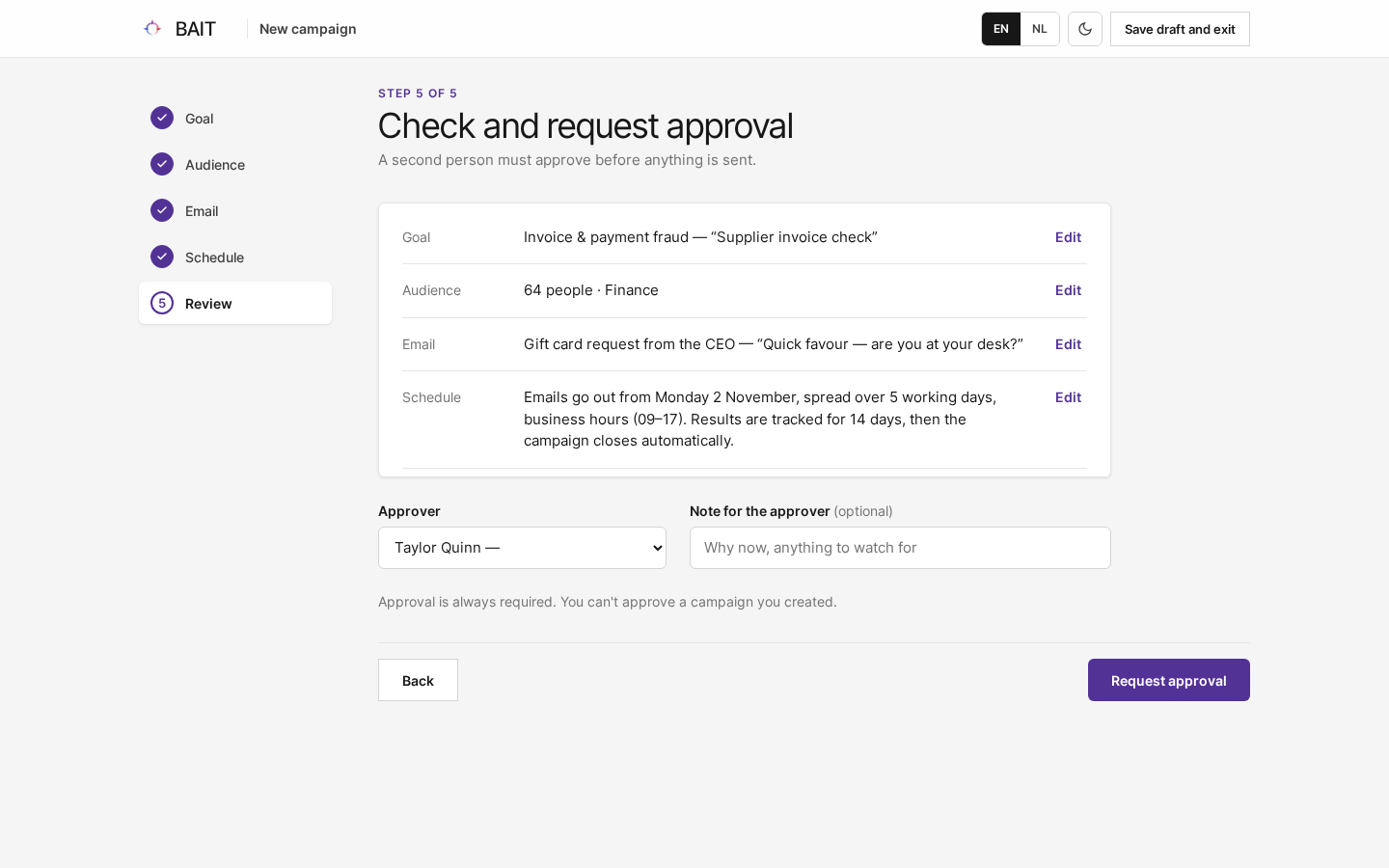
Task: Click Request approval button
Action: (1169, 680)
